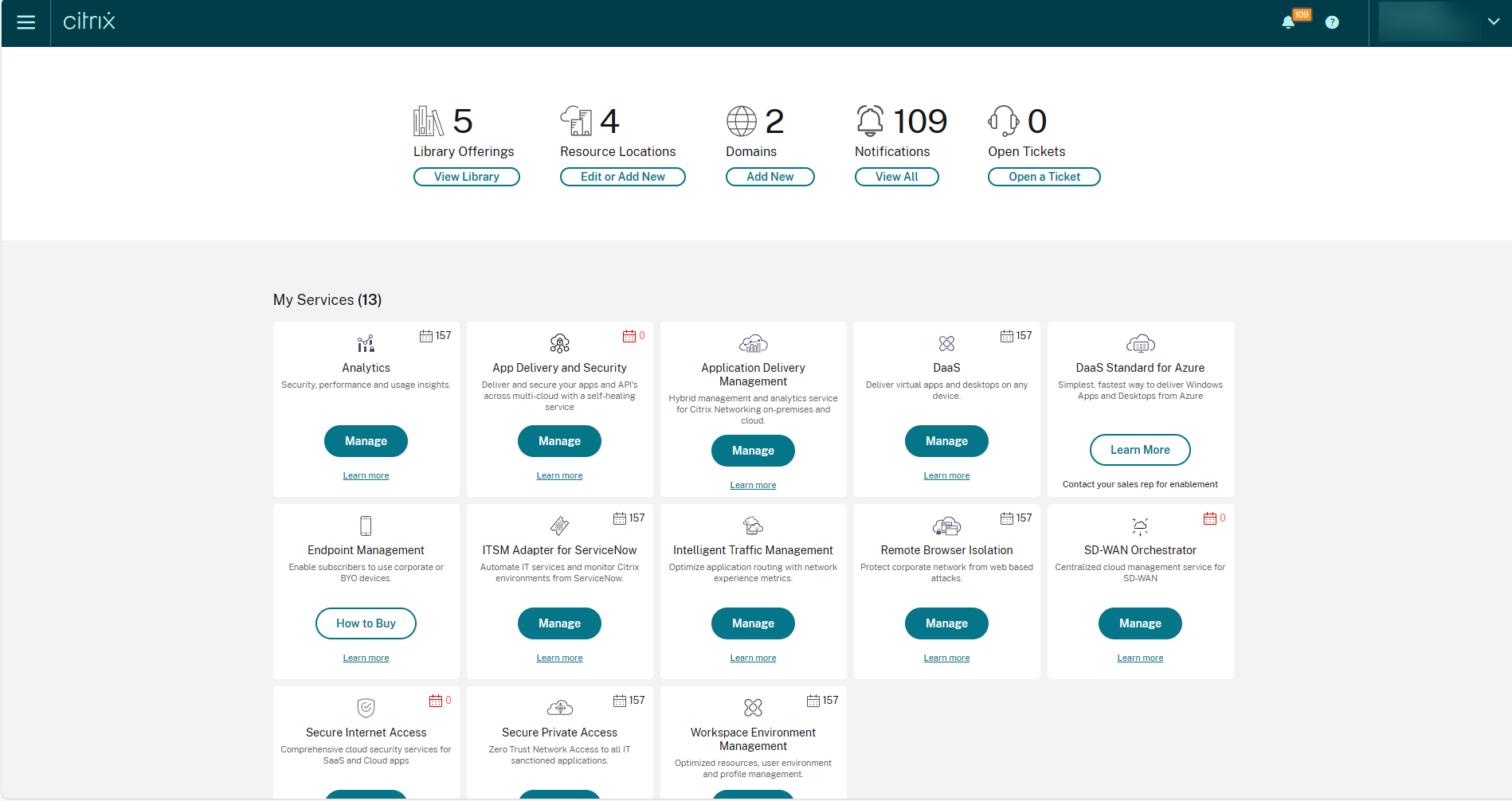This screenshot has width=1512, height=801.
Task: Click the View Library button
Action: tap(467, 177)
